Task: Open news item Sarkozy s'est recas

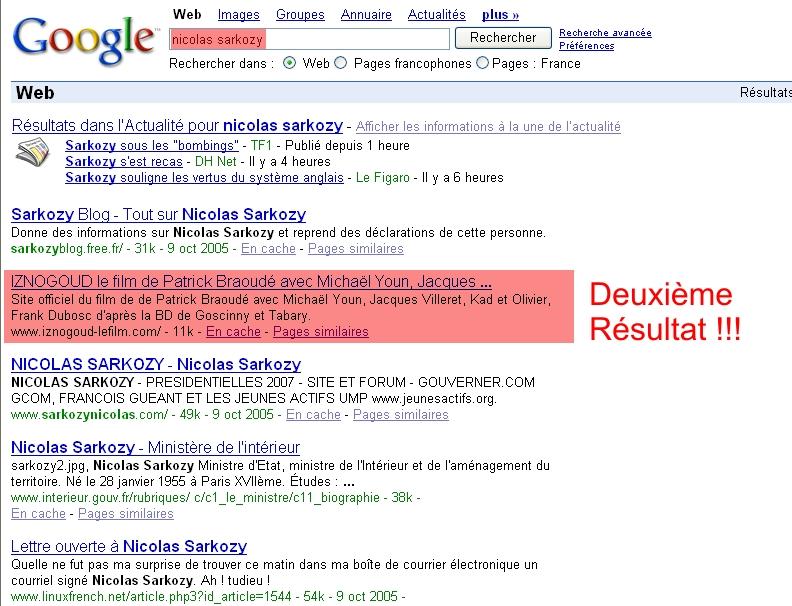Action: coord(124,162)
